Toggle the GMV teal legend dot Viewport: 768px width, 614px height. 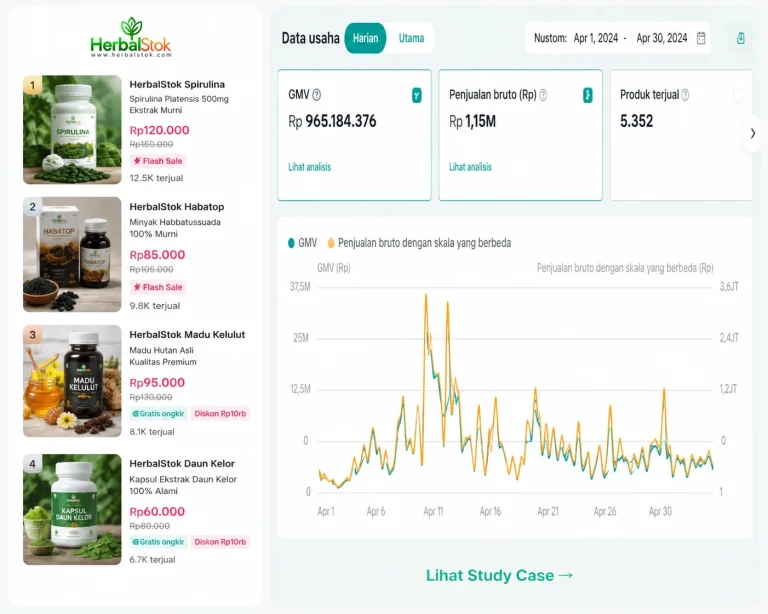pyautogui.click(x=291, y=243)
